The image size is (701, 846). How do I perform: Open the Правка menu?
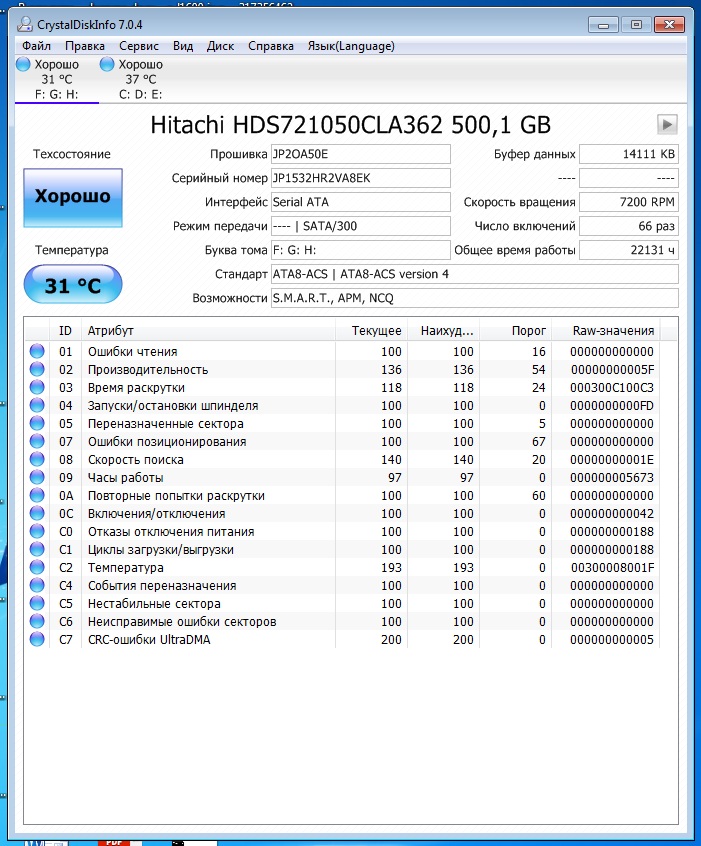(85, 46)
